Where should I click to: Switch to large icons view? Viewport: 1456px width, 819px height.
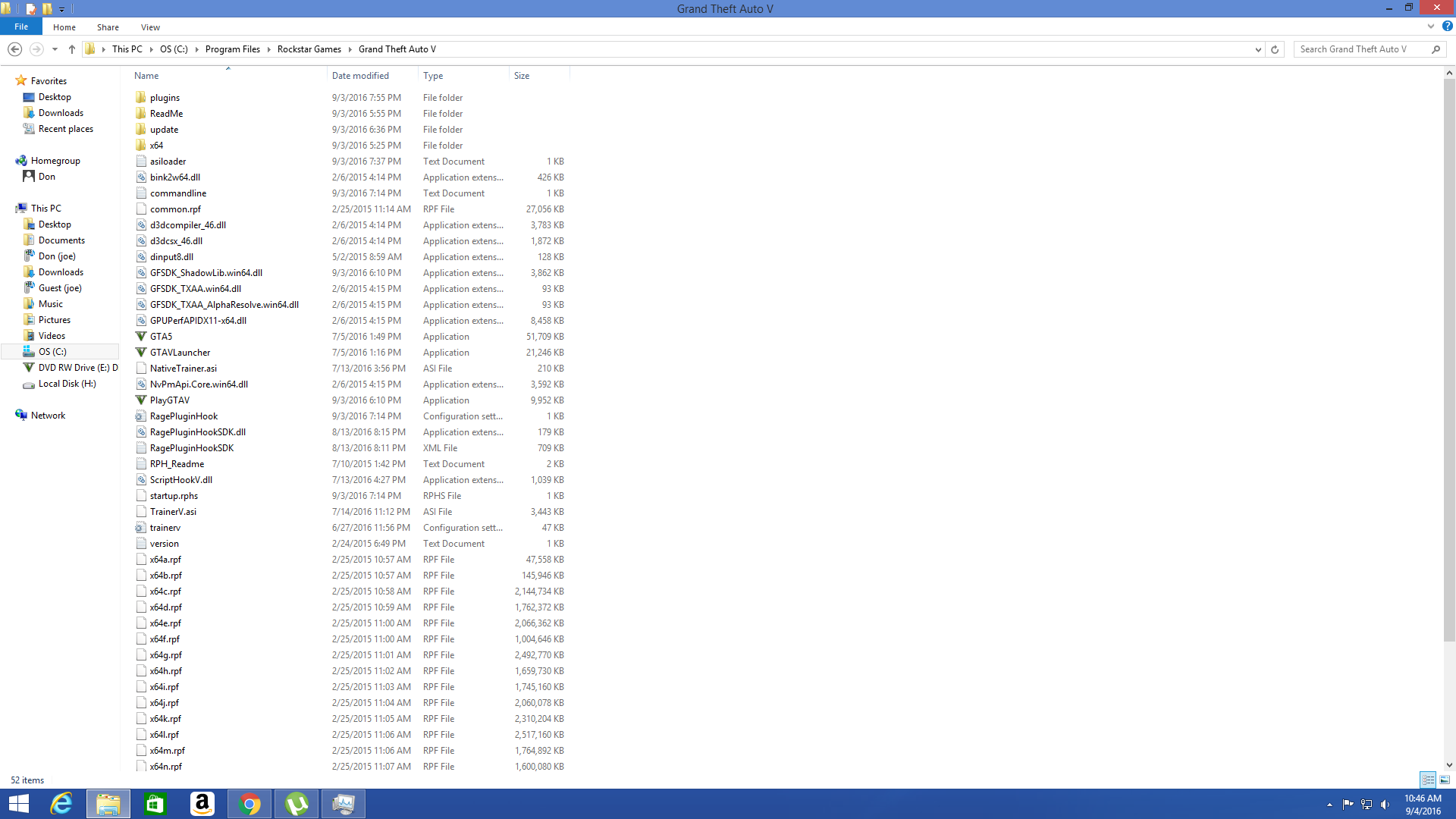point(1445,780)
